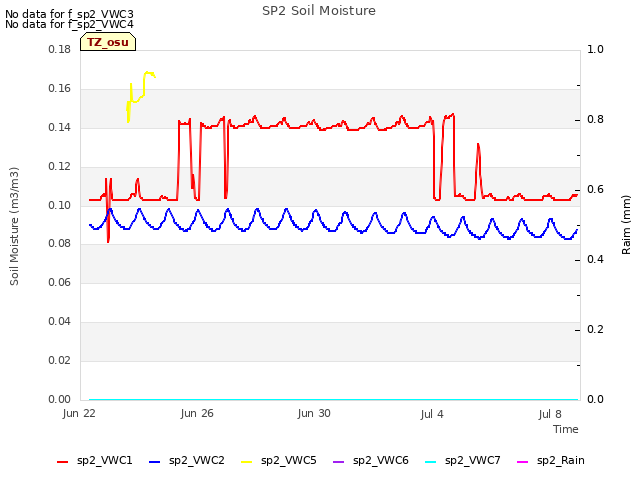Viewport: 640px width, 480px height.
Task: Click the 0.14 left axis value
Action: click(x=60, y=128)
